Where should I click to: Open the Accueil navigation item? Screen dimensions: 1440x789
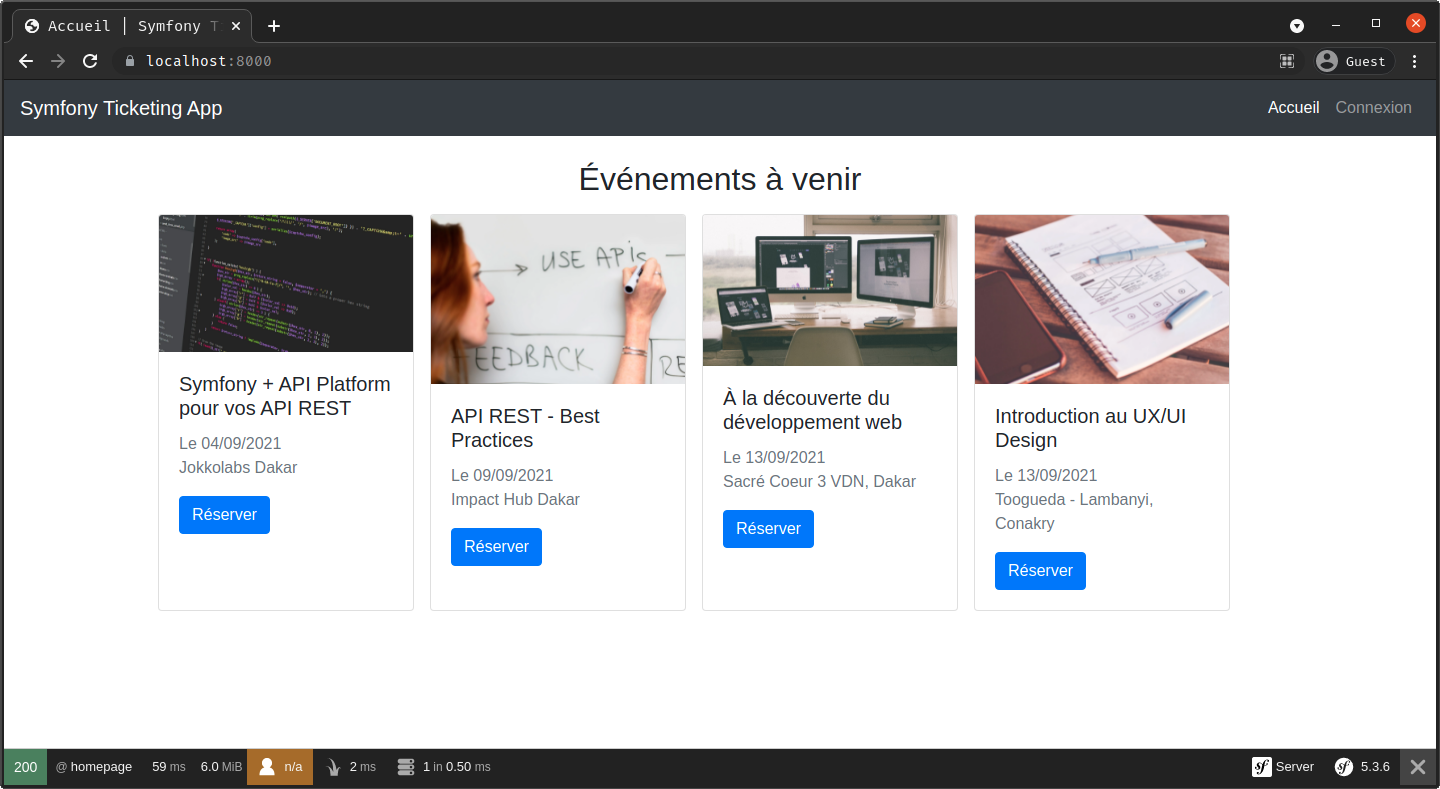coord(1293,108)
